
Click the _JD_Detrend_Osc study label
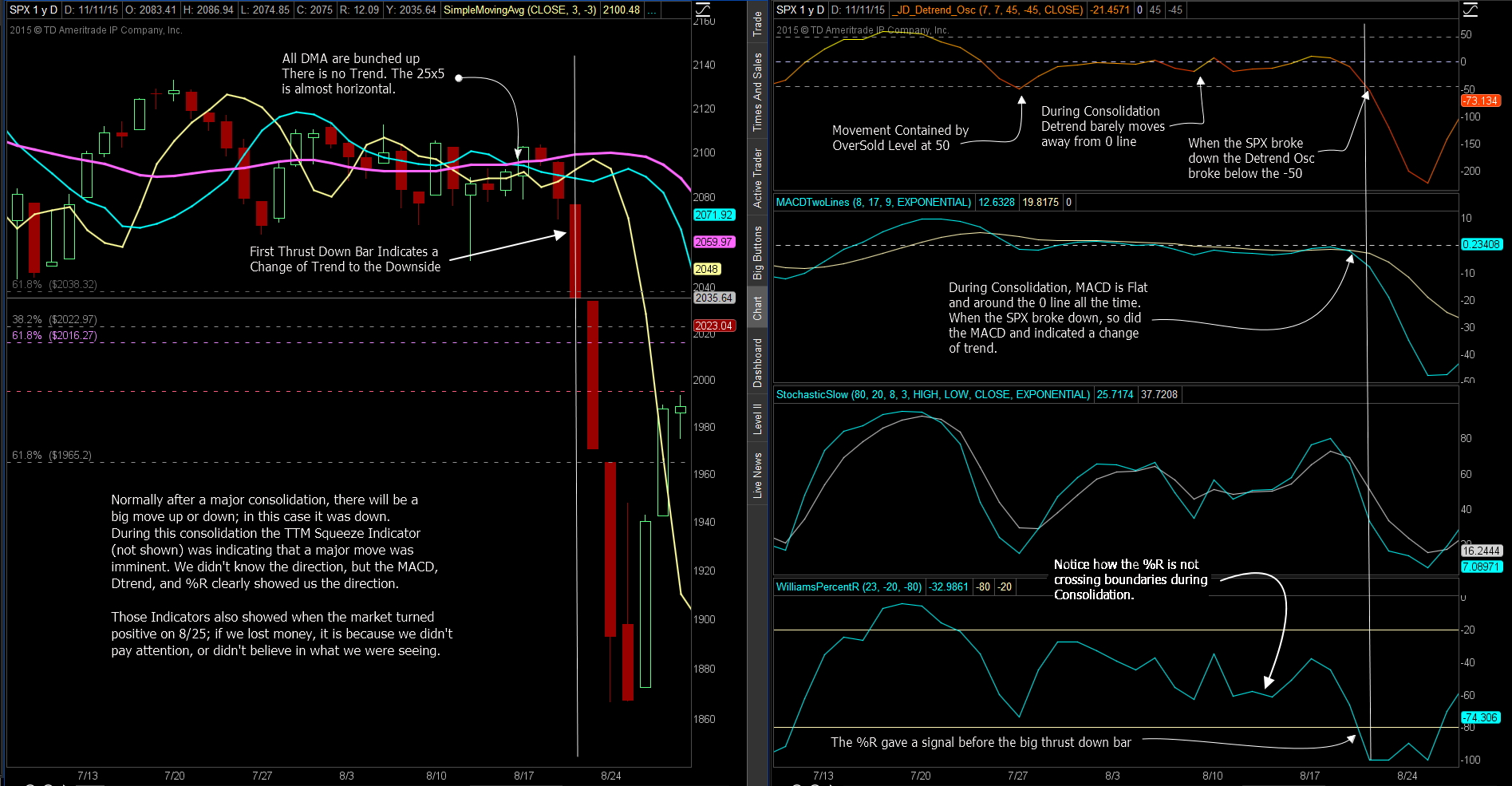tap(988, 10)
